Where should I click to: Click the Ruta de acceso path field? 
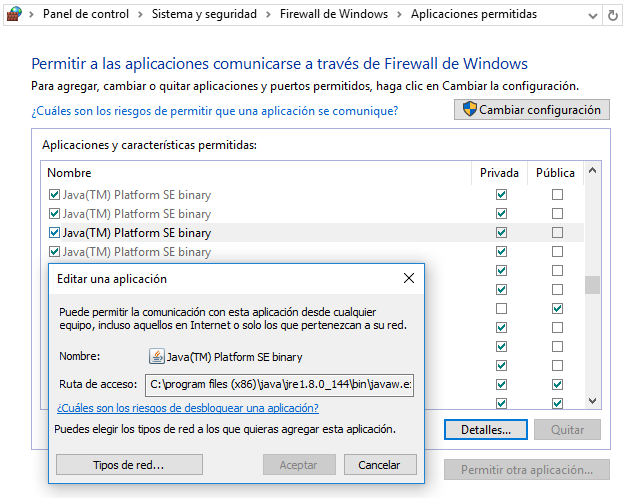(279, 384)
